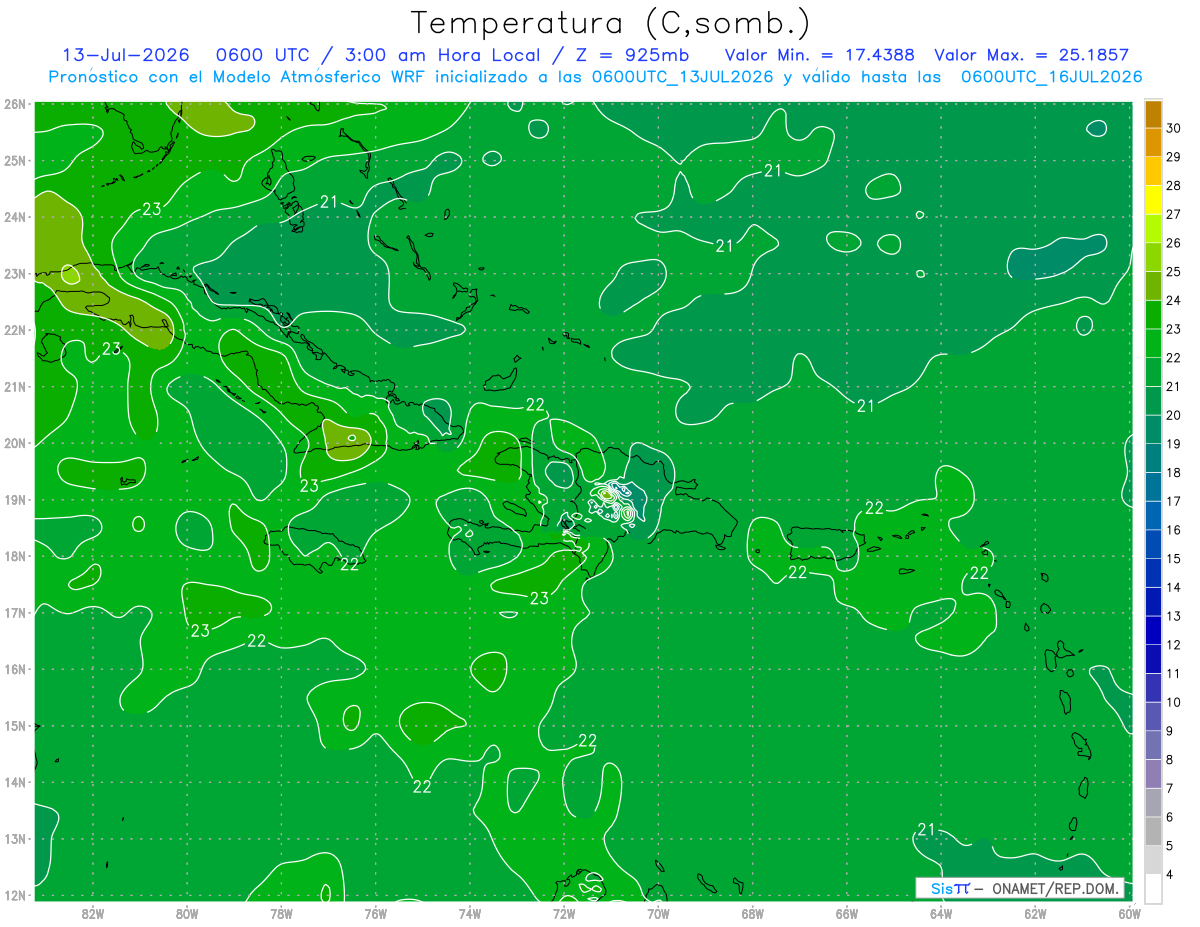Click the '80W' longitude axis label
This screenshot has height=927, width=1200.
click(x=187, y=912)
